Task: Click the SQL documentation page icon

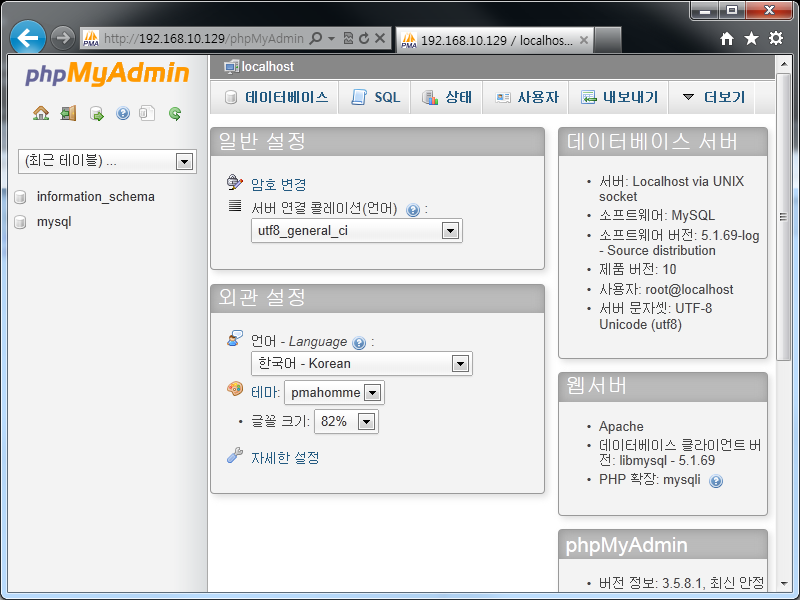Action: pyautogui.click(x=147, y=113)
